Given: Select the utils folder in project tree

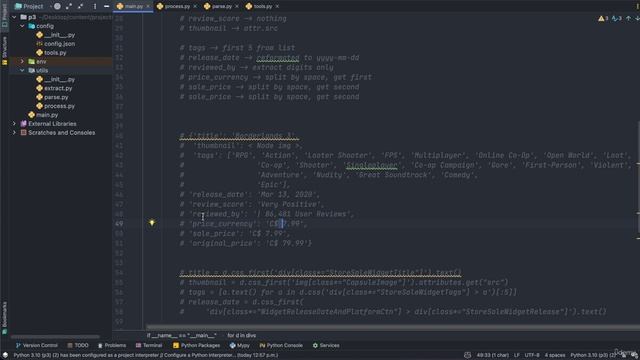Looking at the screenshot, I should pos(42,70).
